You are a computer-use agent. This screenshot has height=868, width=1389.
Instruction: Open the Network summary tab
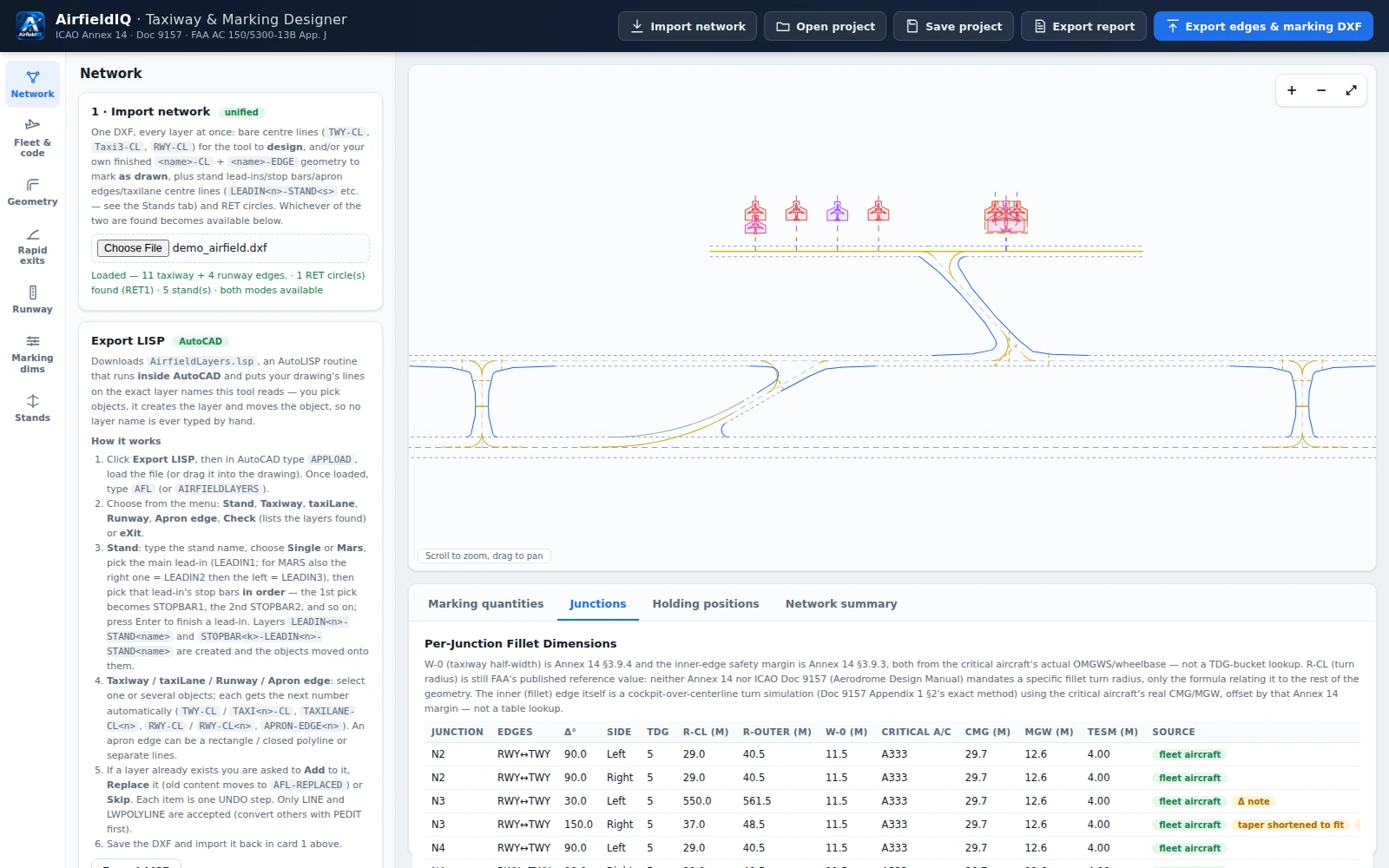(x=841, y=604)
